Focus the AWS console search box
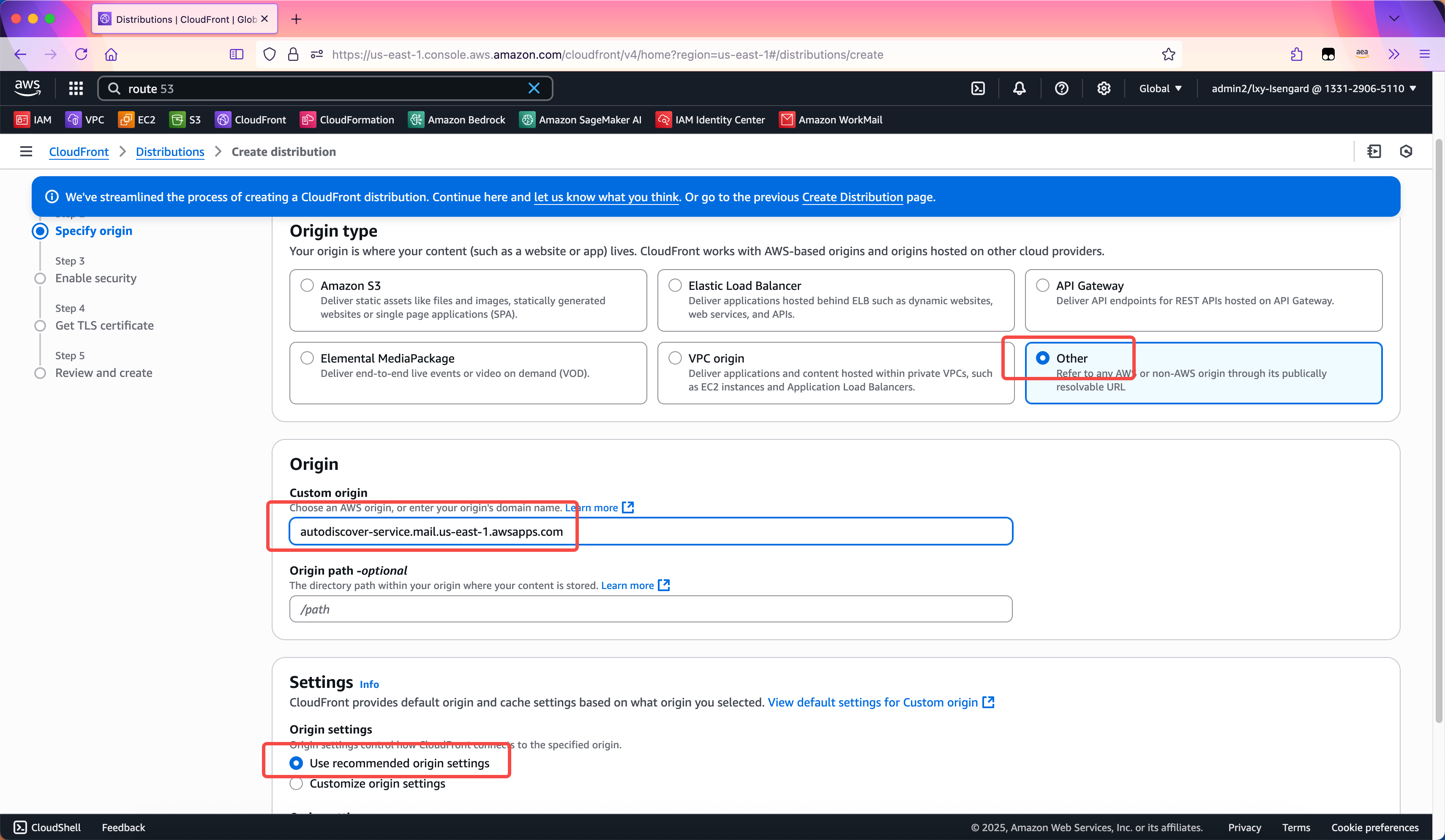 325,88
